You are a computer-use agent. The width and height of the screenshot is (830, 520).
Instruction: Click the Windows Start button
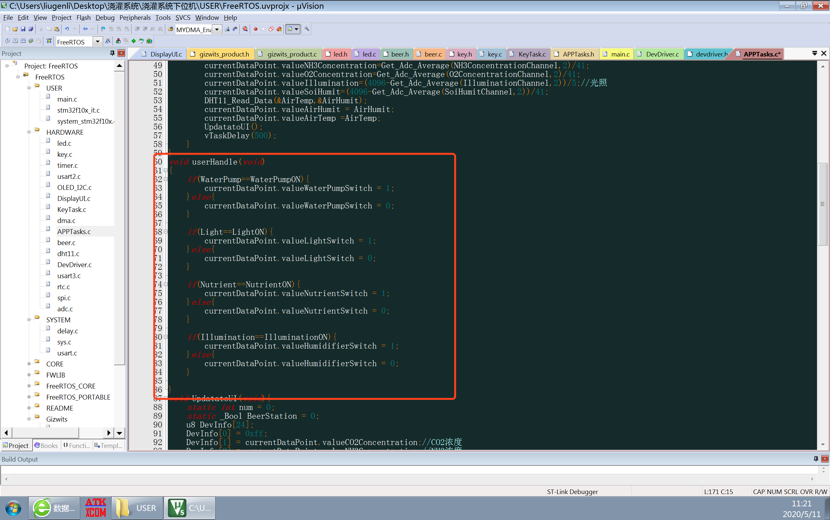(x=13, y=508)
